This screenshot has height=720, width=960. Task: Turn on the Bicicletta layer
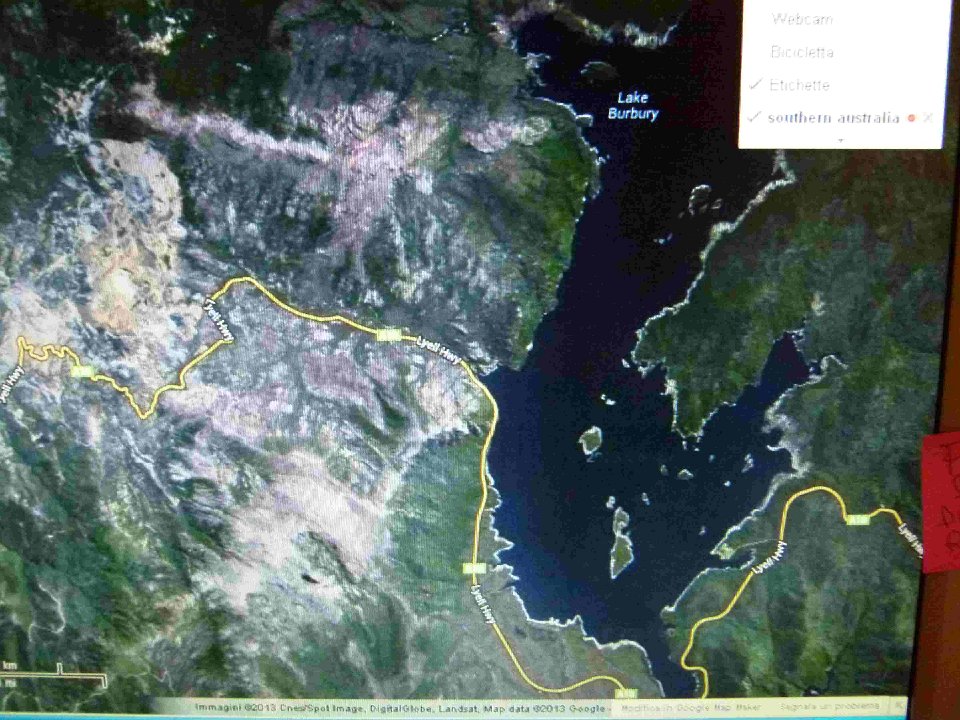[801, 51]
